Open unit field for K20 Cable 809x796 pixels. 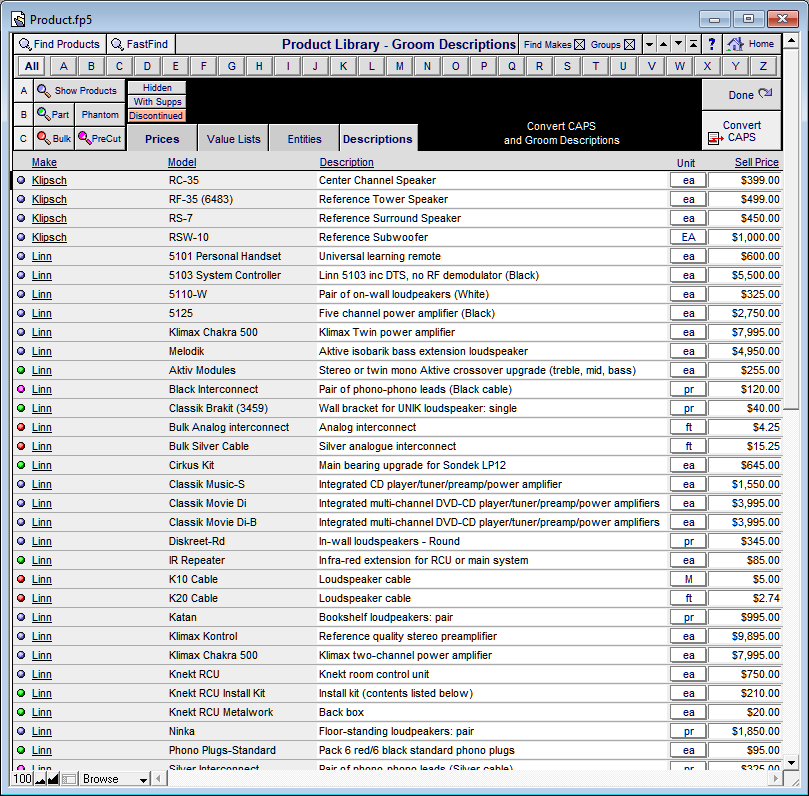tap(688, 598)
